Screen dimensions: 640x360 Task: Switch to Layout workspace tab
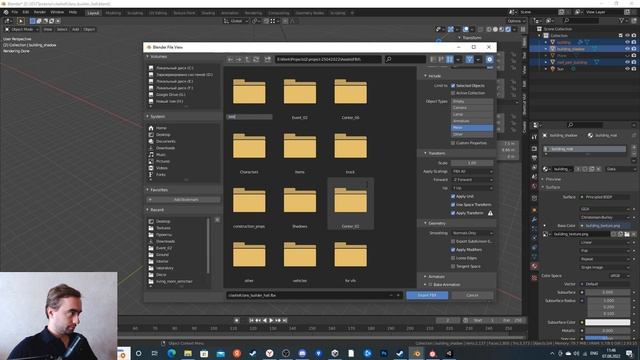pos(93,13)
